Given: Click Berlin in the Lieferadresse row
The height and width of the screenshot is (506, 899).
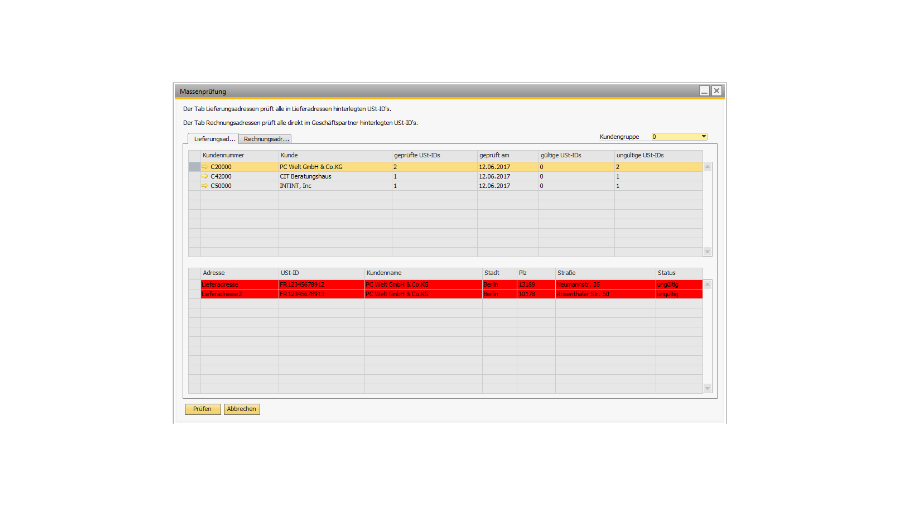Looking at the screenshot, I should point(499,284).
